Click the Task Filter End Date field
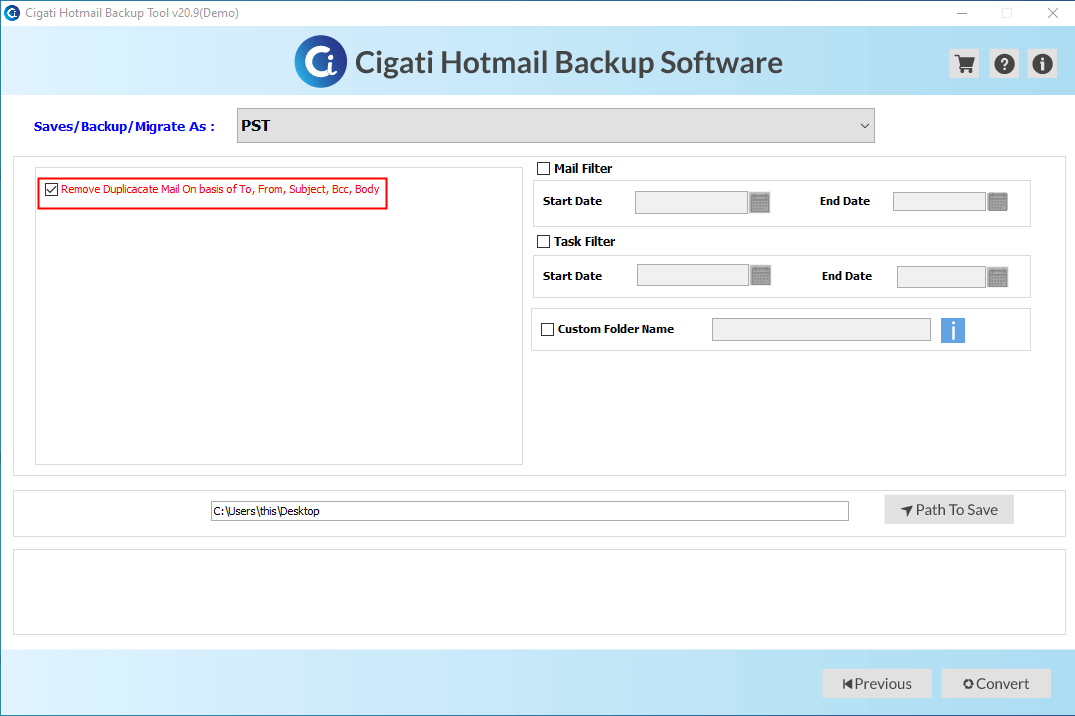 tap(941, 277)
